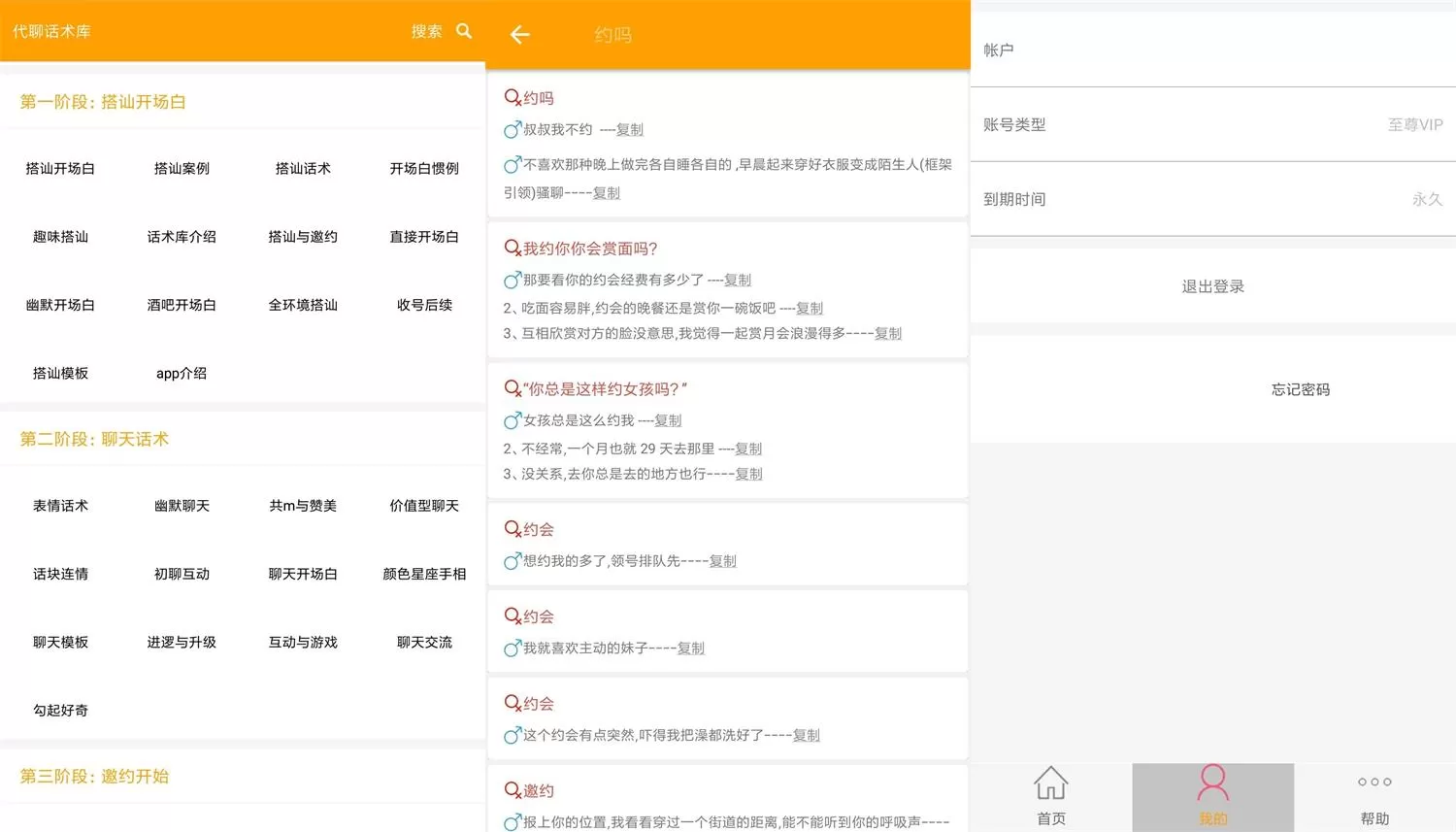Open the 颜色星座手相 category
The image size is (1456, 832).
point(423,574)
